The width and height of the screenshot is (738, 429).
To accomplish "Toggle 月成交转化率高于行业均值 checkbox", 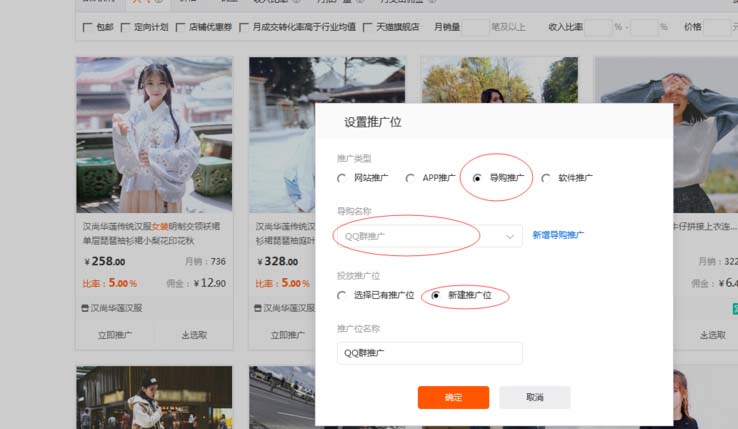I will click(244, 27).
